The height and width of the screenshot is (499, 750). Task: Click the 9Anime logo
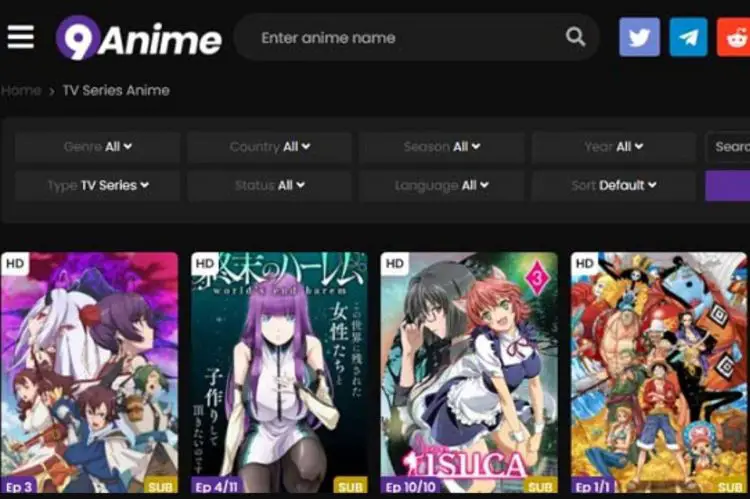pos(139,38)
